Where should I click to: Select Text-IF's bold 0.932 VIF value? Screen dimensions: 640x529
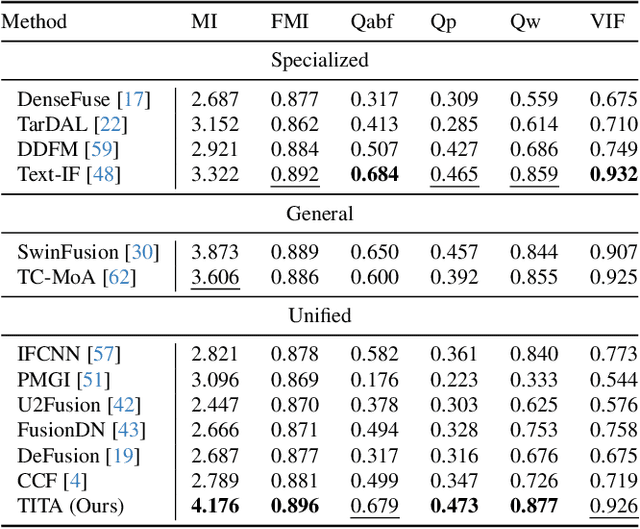(614, 175)
